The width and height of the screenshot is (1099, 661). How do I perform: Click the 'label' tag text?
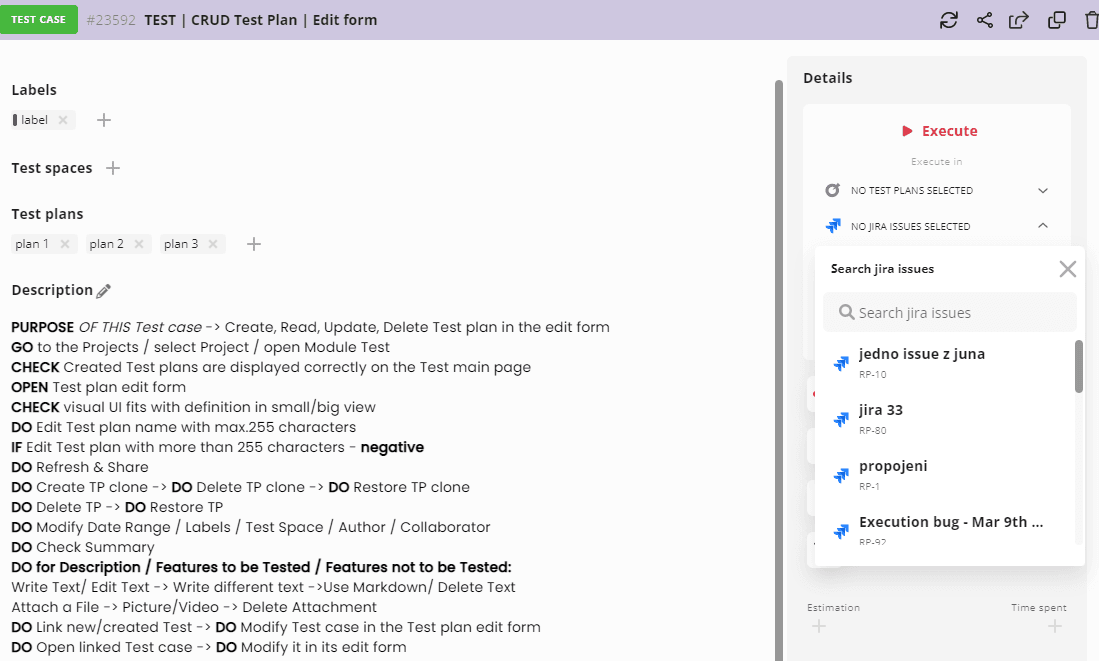[34, 120]
